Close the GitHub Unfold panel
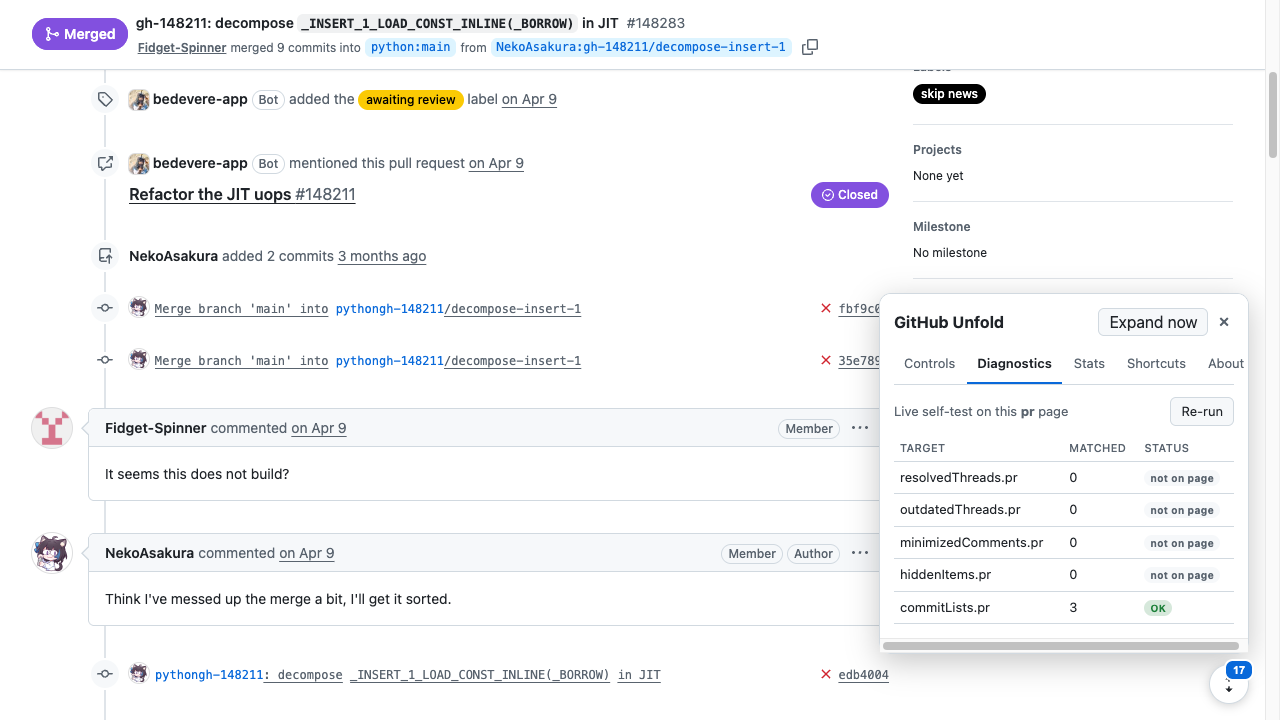 pyautogui.click(x=1224, y=322)
